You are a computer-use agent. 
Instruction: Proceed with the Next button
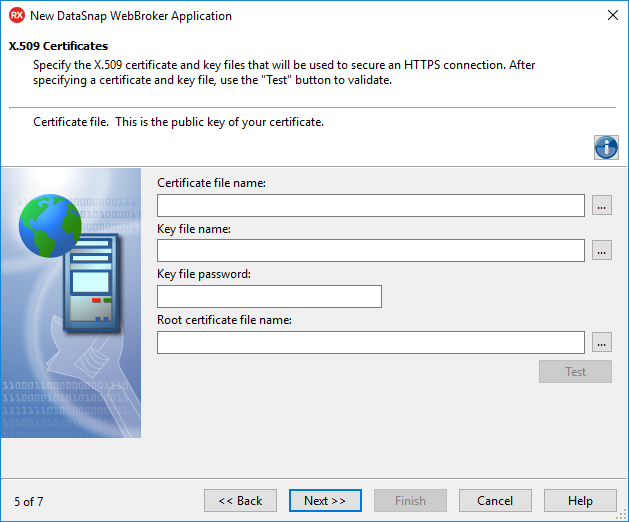click(325, 501)
